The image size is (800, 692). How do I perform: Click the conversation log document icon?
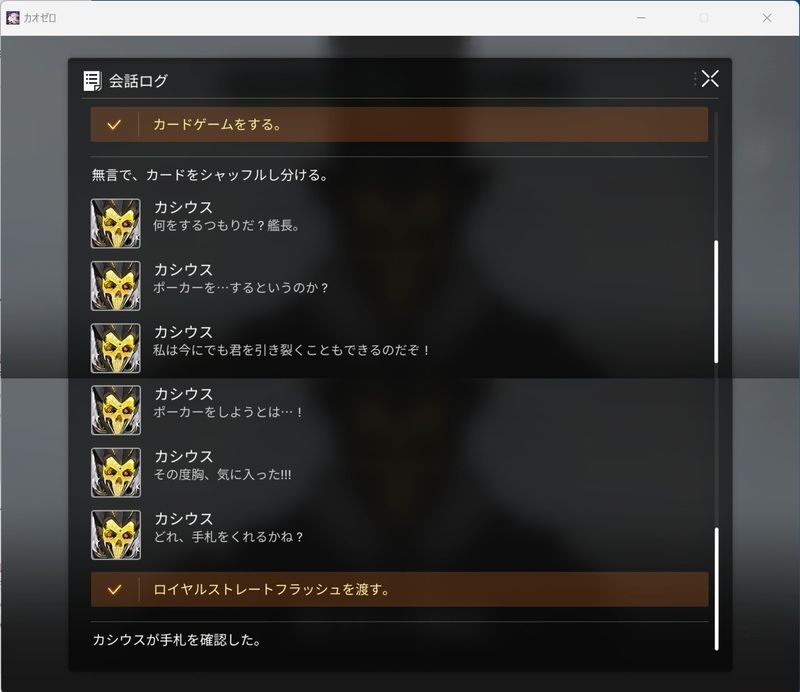[x=92, y=81]
